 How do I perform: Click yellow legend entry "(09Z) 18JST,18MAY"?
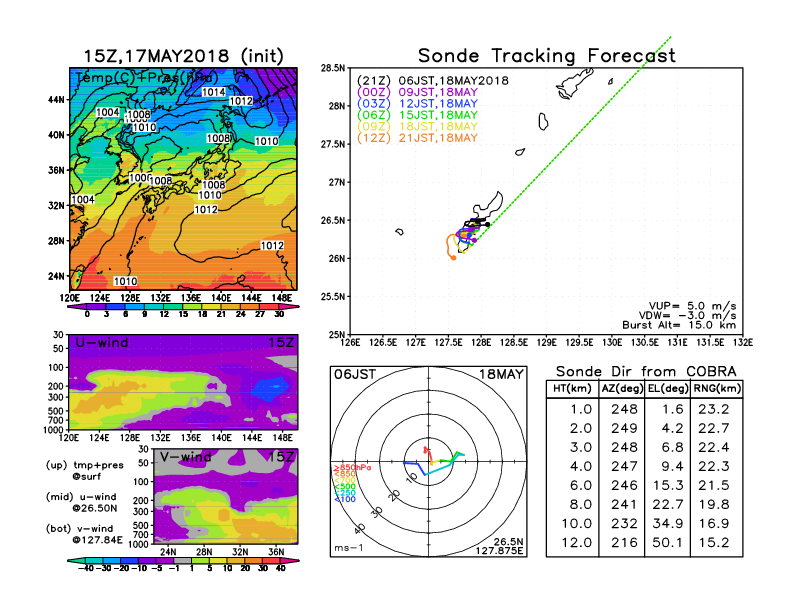(x=417, y=127)
